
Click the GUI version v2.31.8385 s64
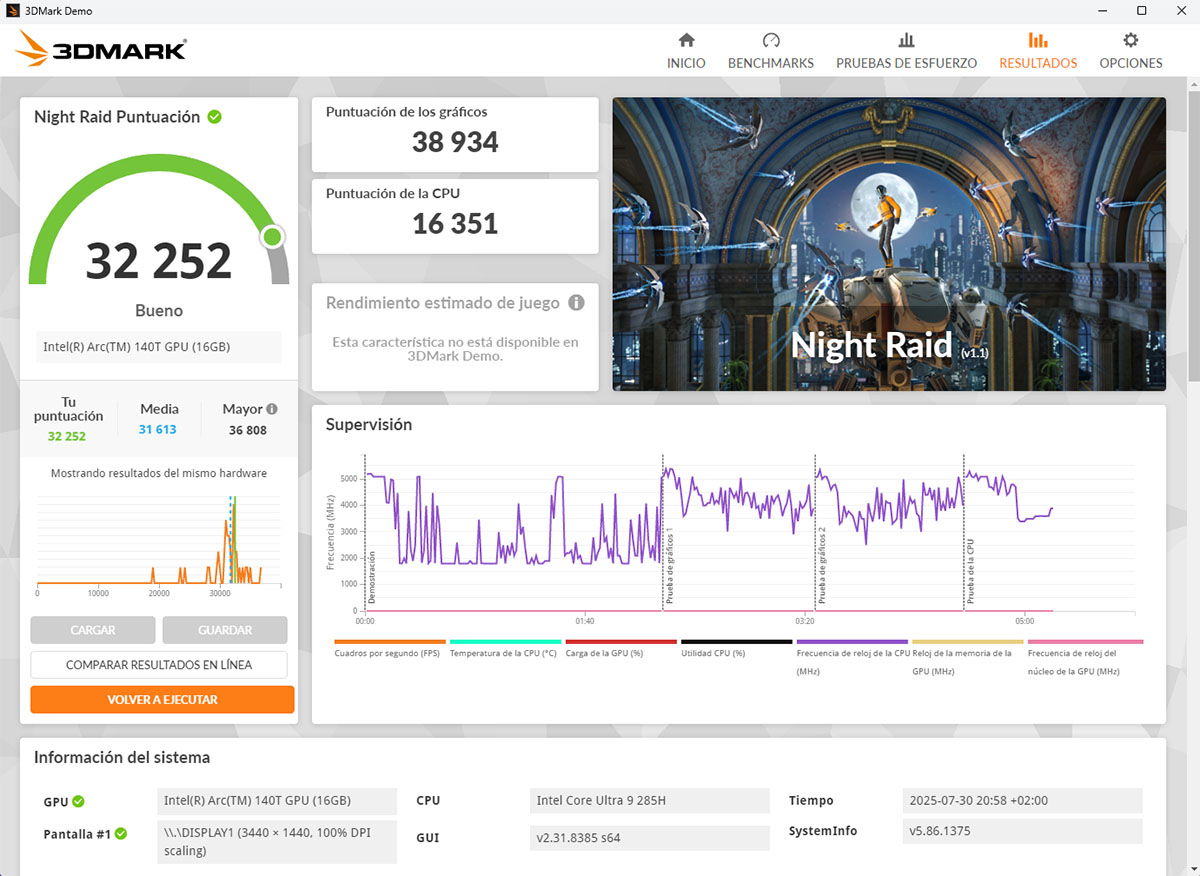650,838
